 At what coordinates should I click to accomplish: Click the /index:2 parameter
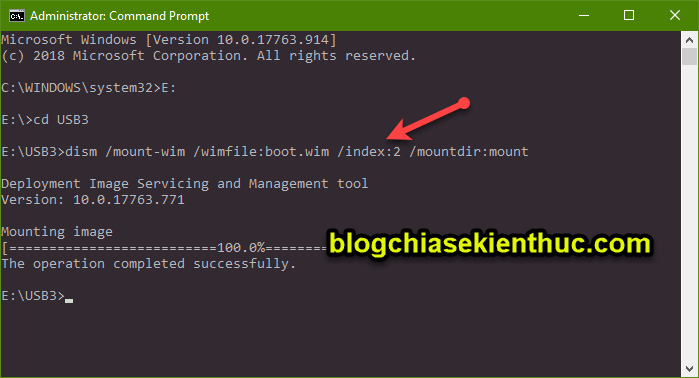pos(369,152)
